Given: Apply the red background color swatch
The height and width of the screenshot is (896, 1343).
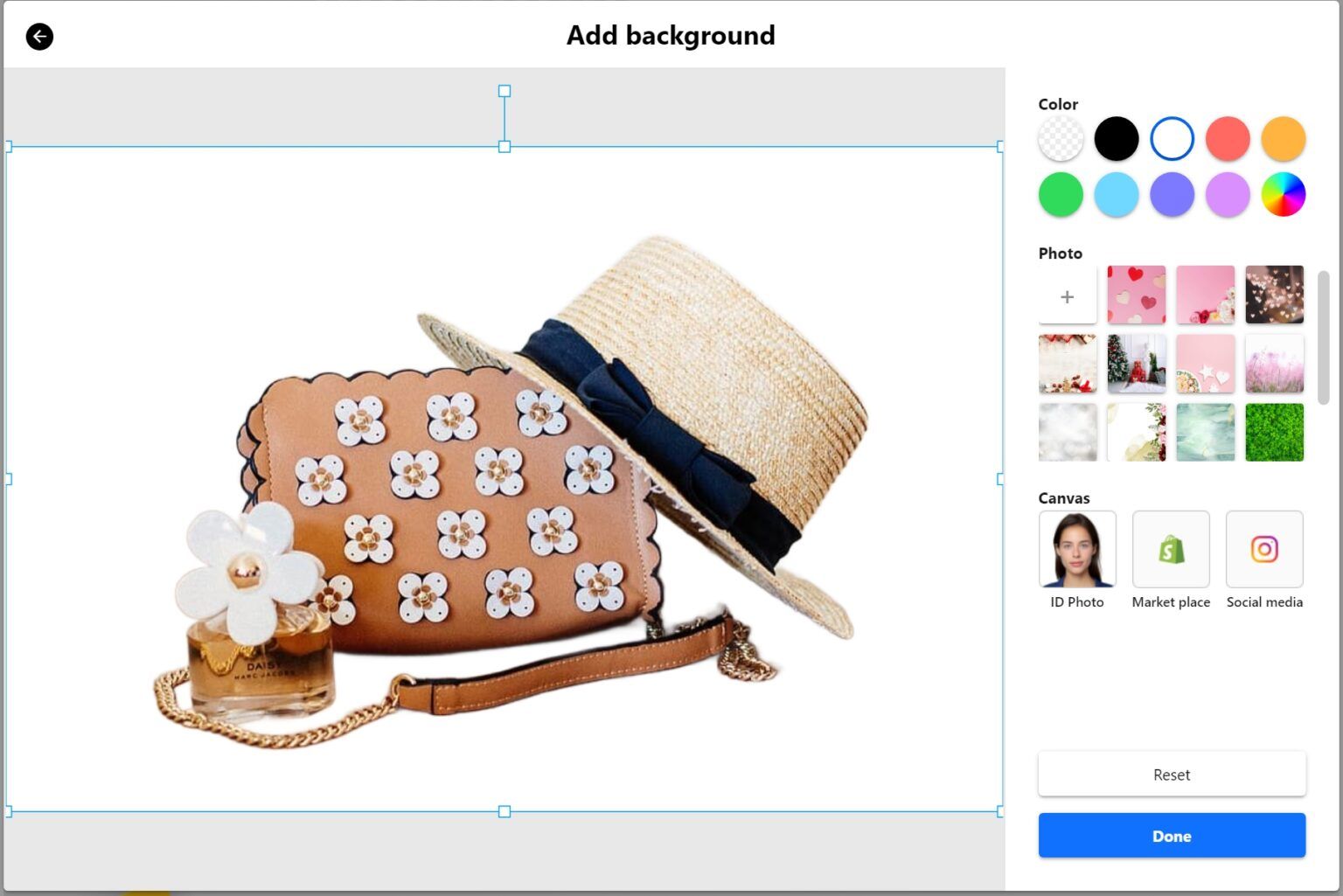Looking at the screenshot, I should coord(1228,138).
